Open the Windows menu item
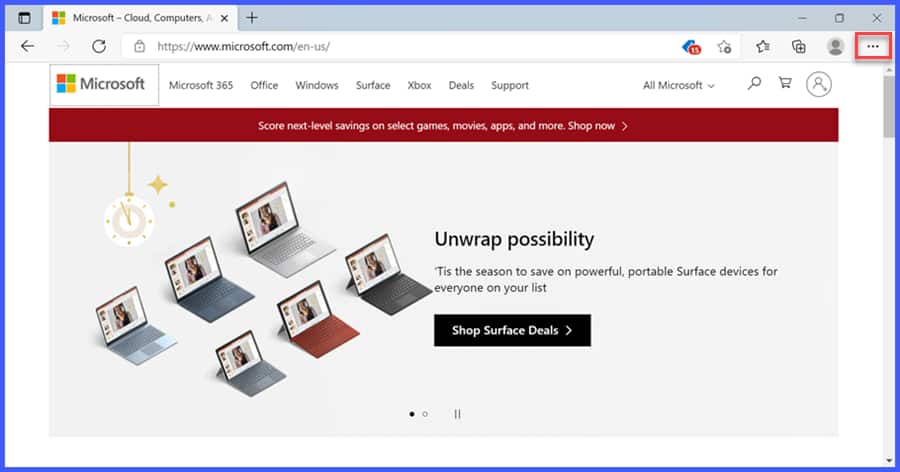 (317, 86)
